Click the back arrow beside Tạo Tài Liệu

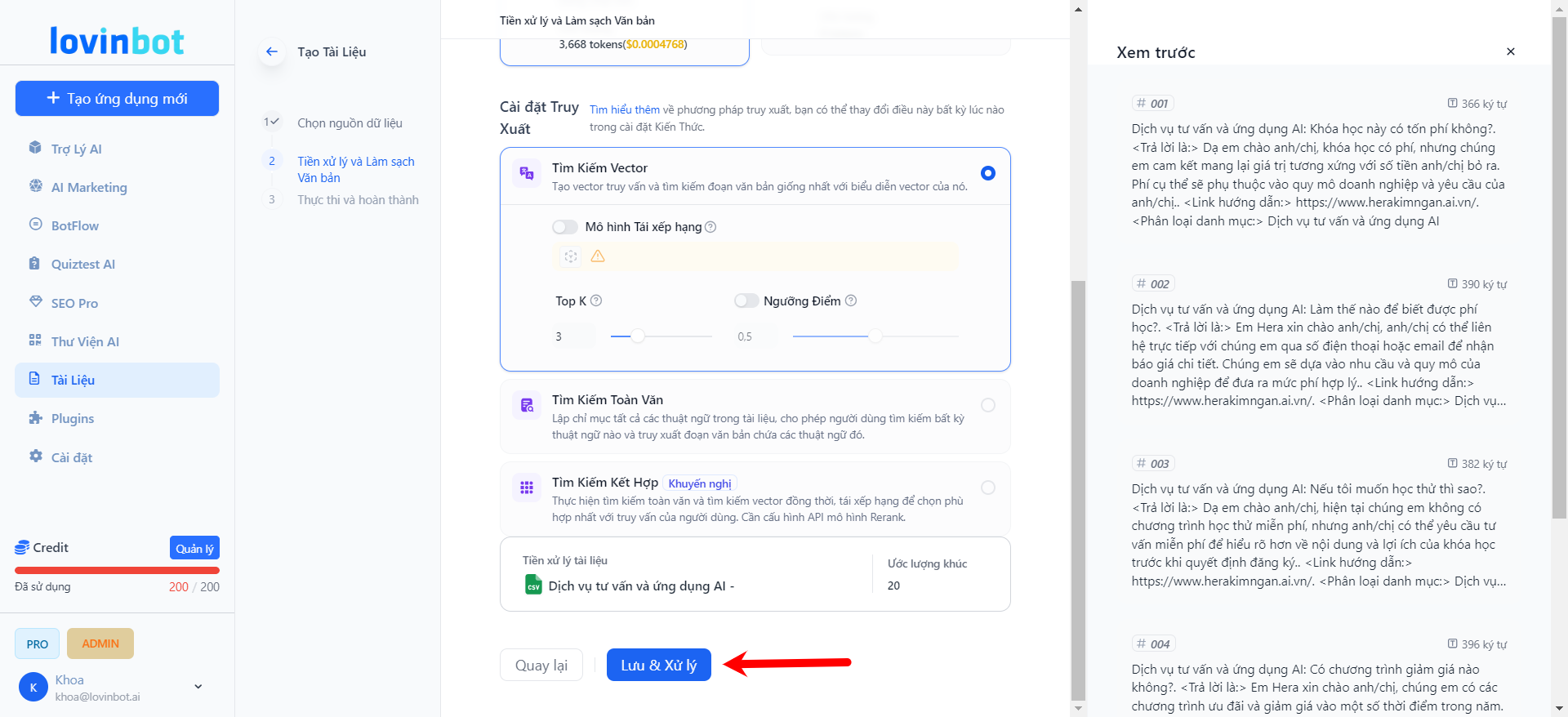pyautogui.click(x=272, y=51)
